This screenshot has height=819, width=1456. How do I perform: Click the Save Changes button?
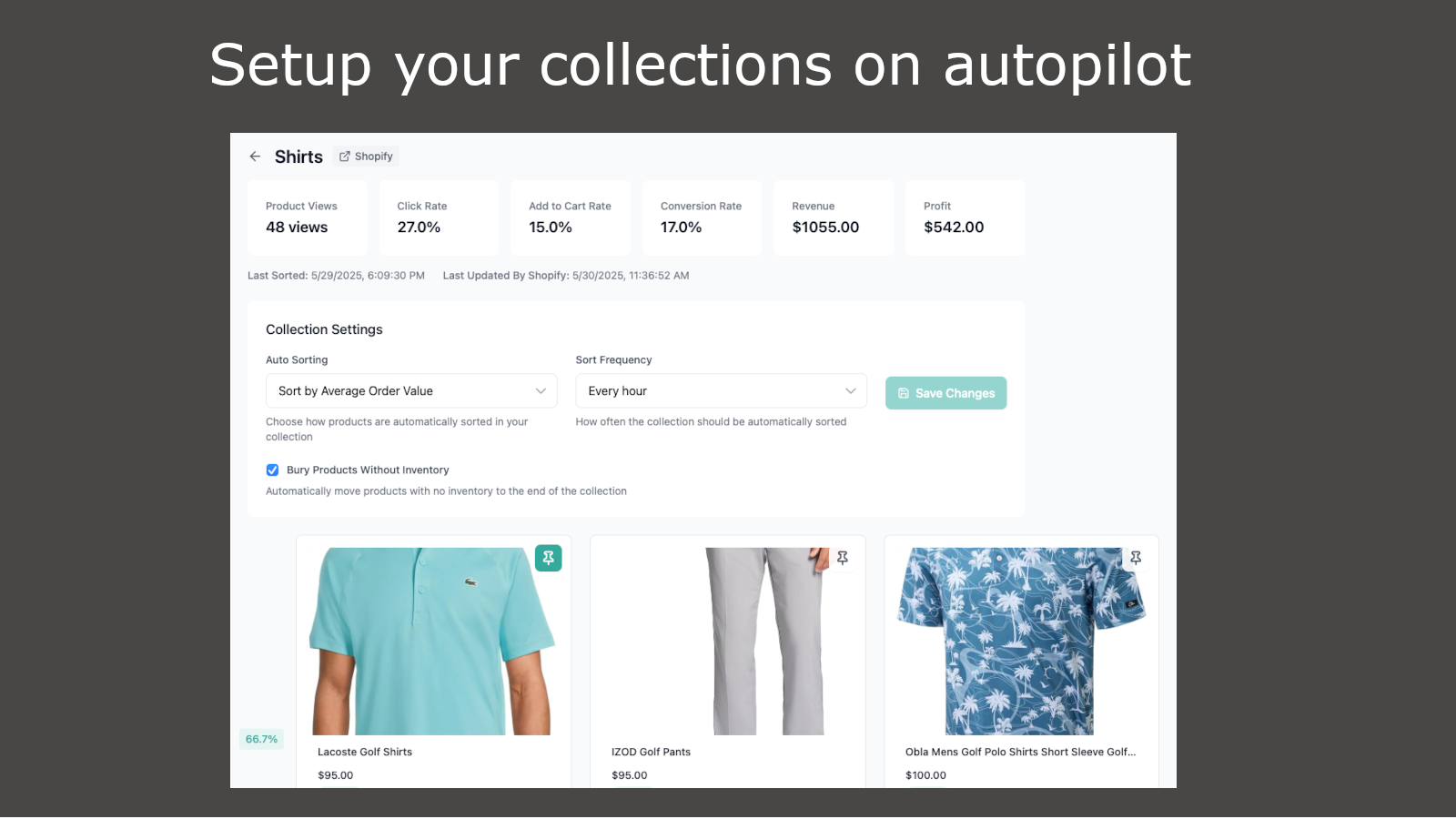pos(945,393)
